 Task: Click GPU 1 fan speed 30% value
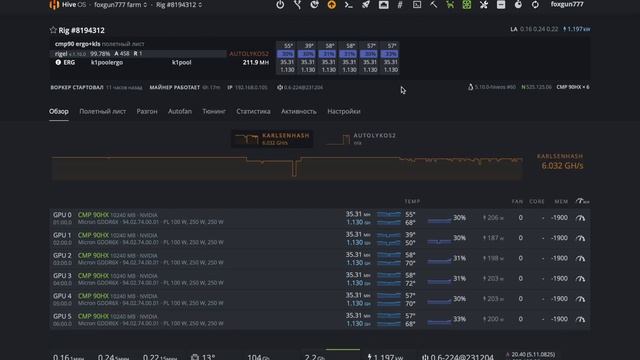(460, 238)
